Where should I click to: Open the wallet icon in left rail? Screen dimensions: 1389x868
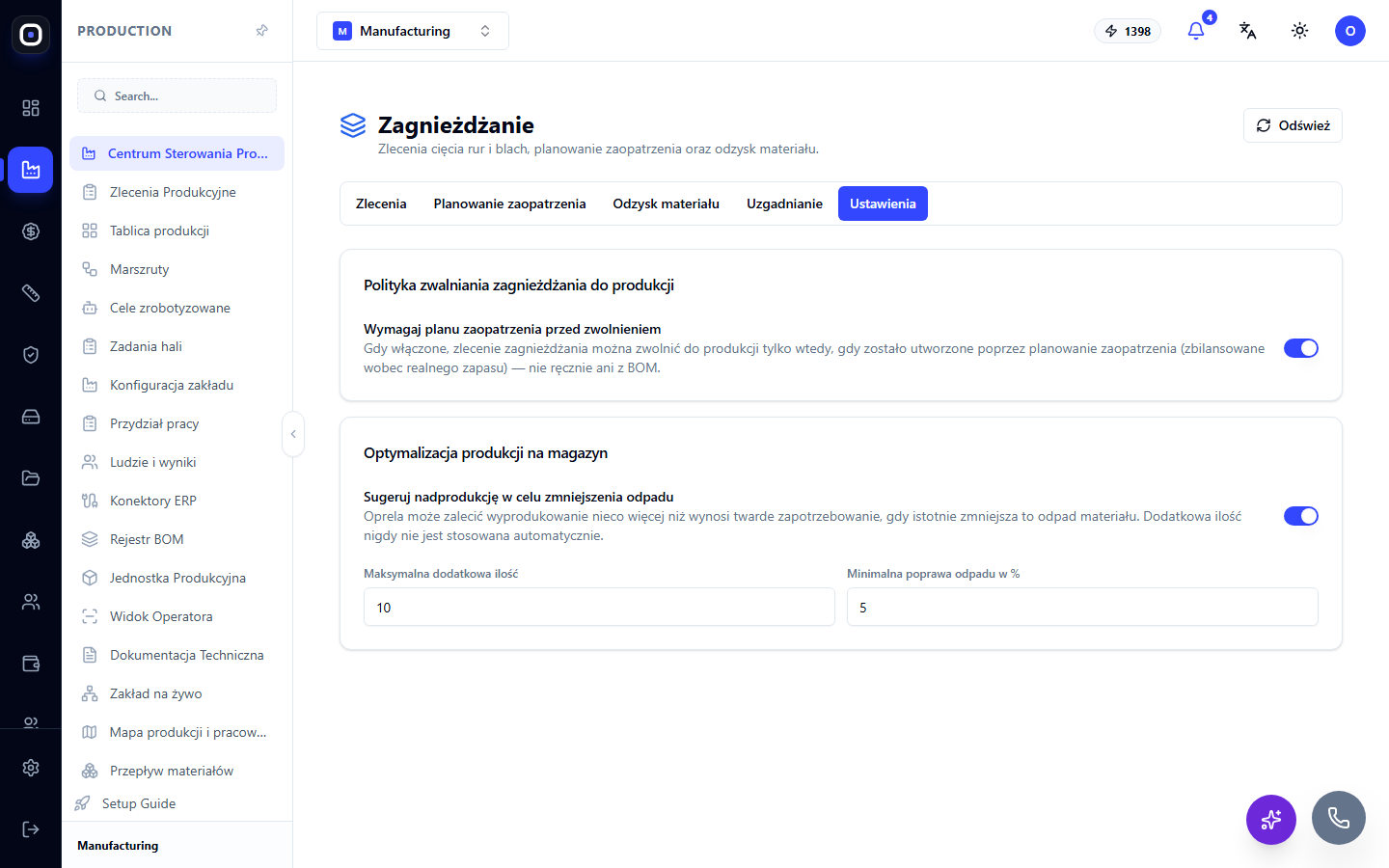coord(31,664)
